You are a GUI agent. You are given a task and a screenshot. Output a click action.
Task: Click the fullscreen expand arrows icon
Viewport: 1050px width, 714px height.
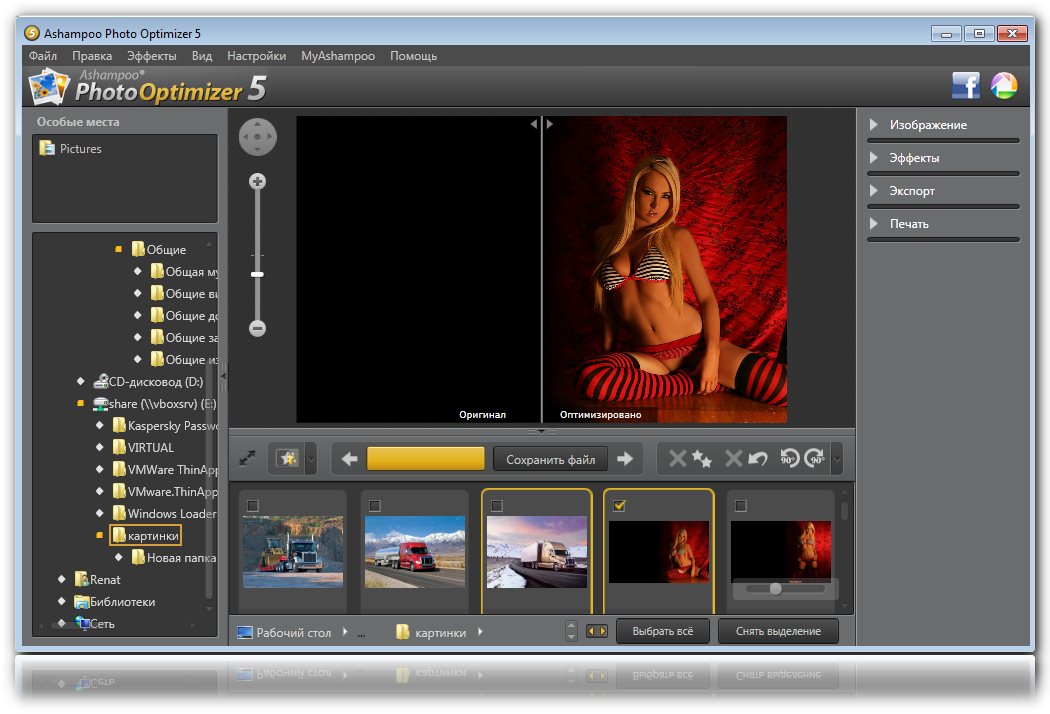point(248,459)
